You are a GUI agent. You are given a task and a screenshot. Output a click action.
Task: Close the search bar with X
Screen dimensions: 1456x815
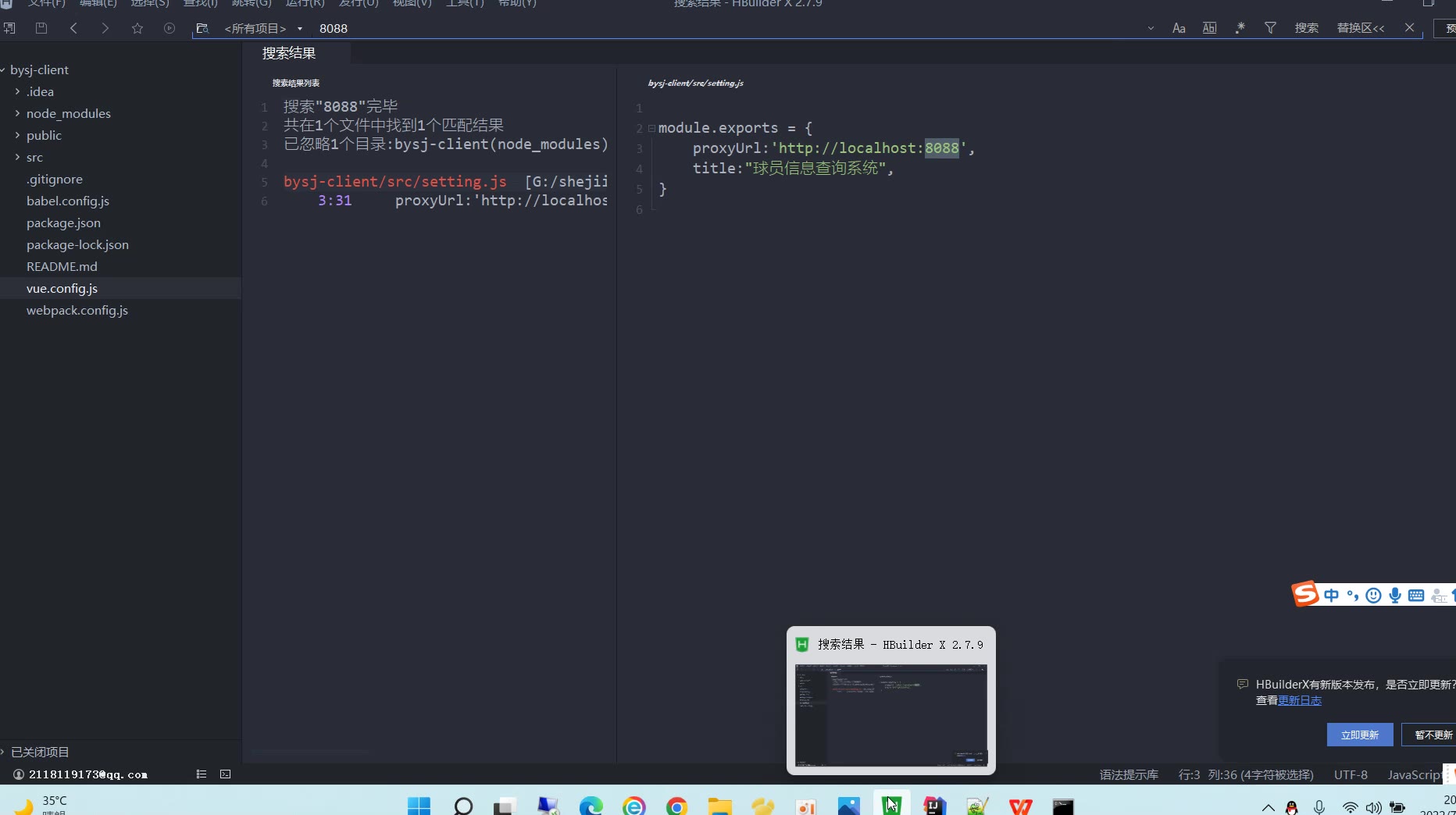click(x=1409, y=28)
